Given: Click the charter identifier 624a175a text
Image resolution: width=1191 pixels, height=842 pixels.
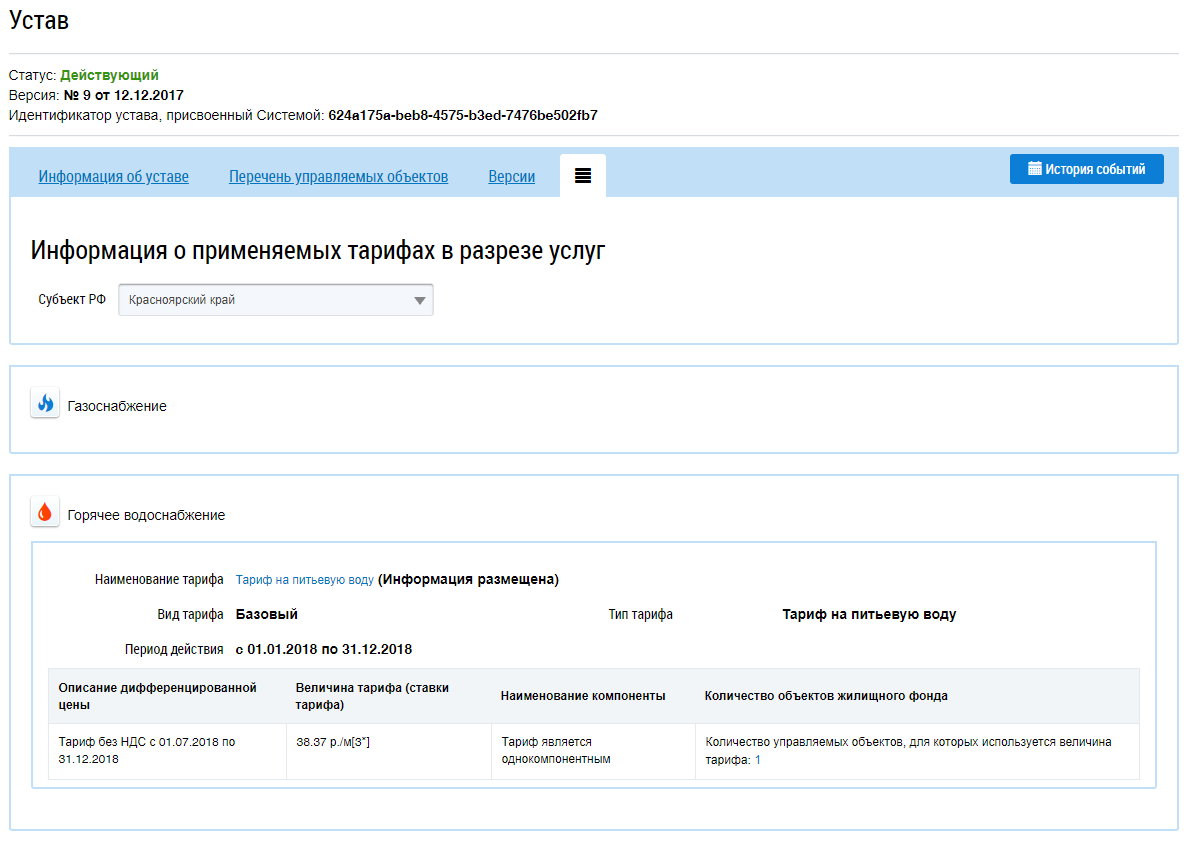Looking at the screenshot, I should pos(462,115).
